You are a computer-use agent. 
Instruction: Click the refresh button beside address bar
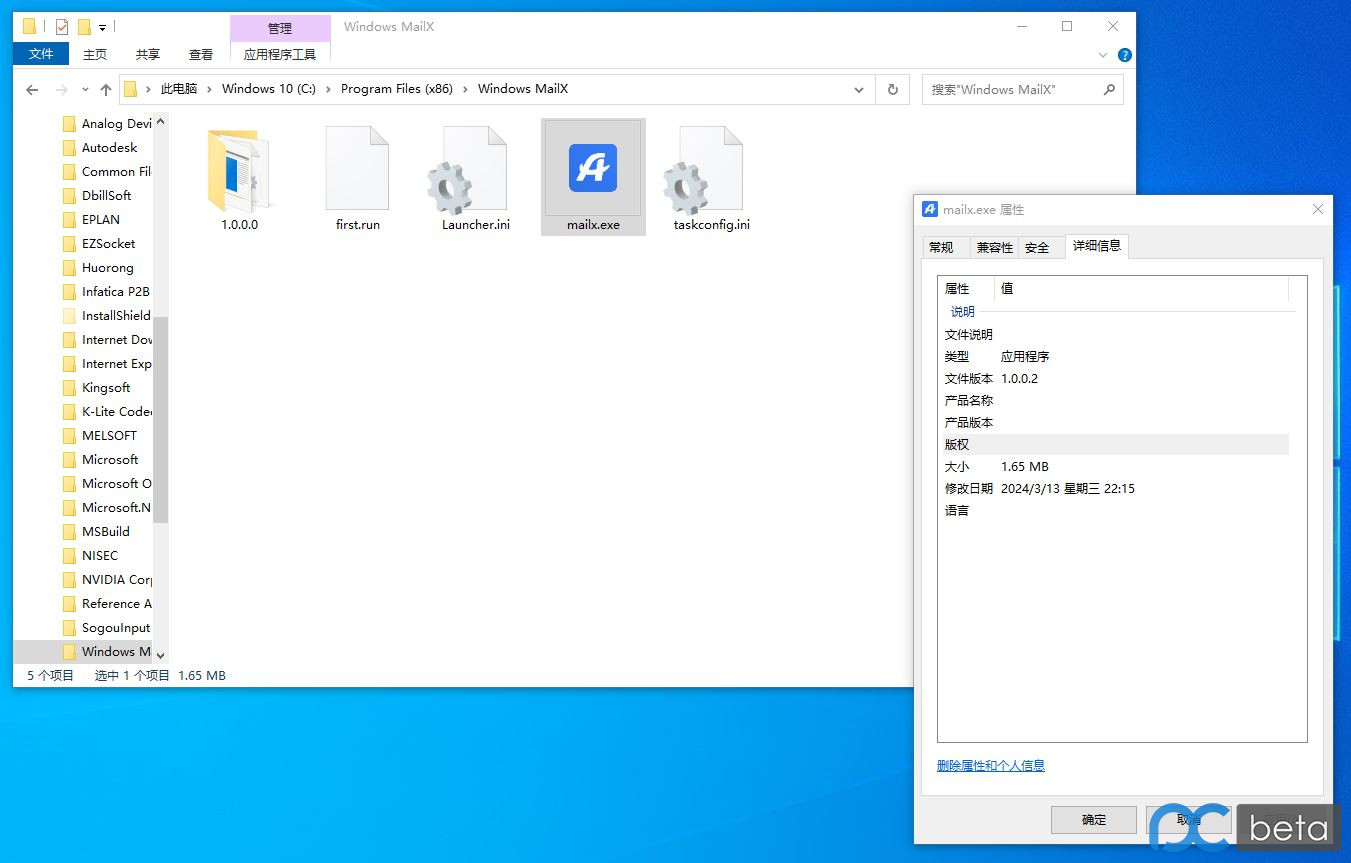[892, 89]
